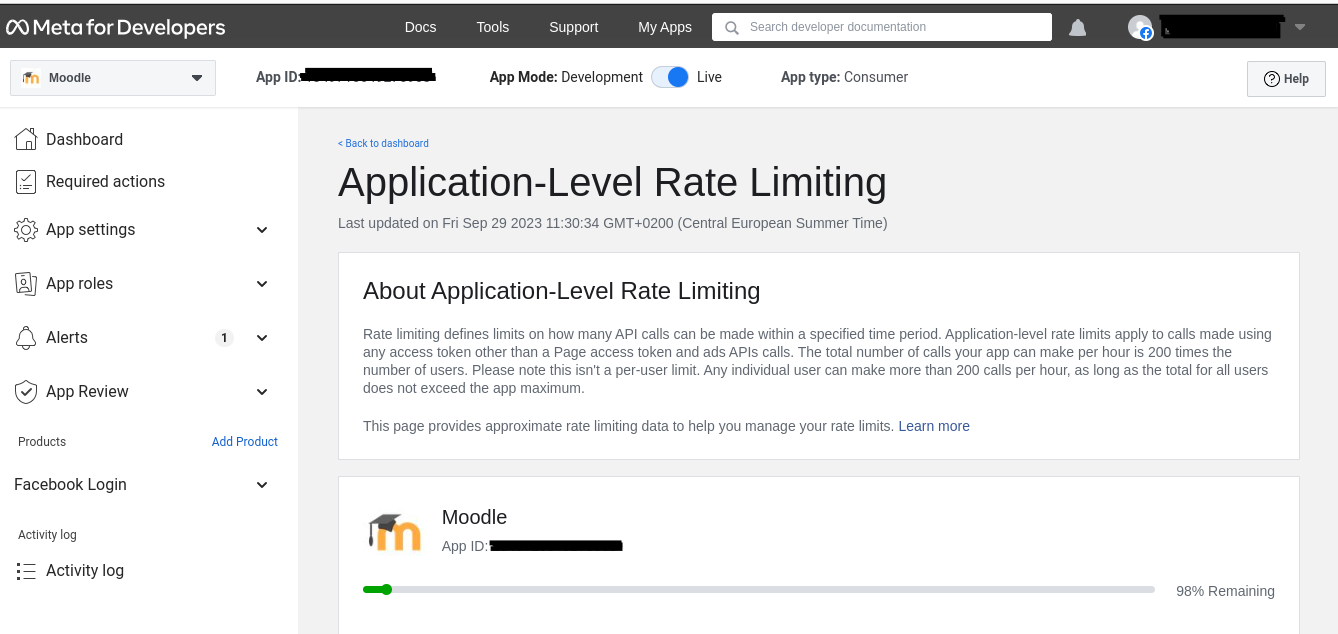
Task: Click the Alerts bell icon in sidebar
Action: (x=26, y=337)
